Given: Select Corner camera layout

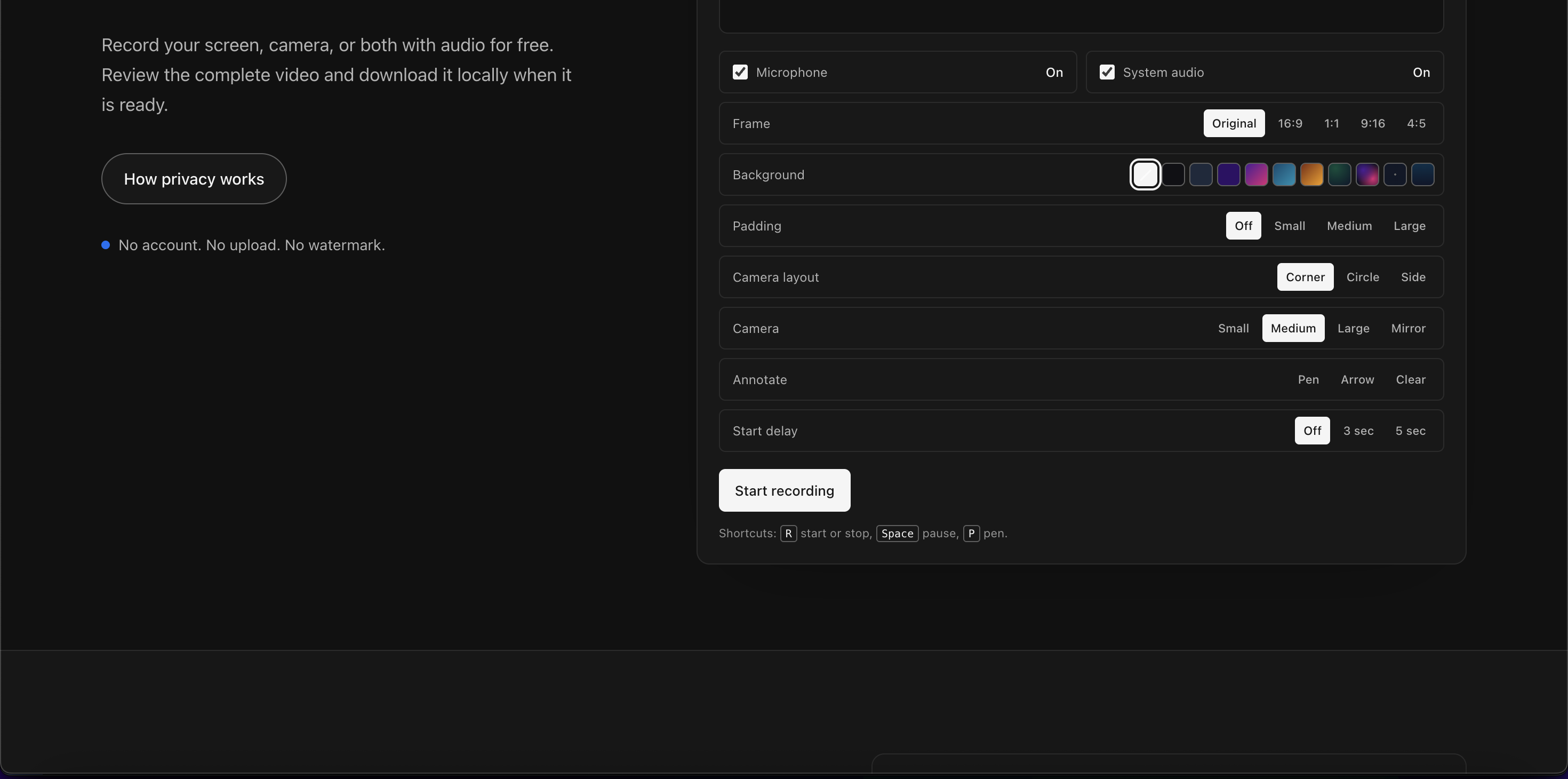Looking at the screenshot, I should [1305, 277].
